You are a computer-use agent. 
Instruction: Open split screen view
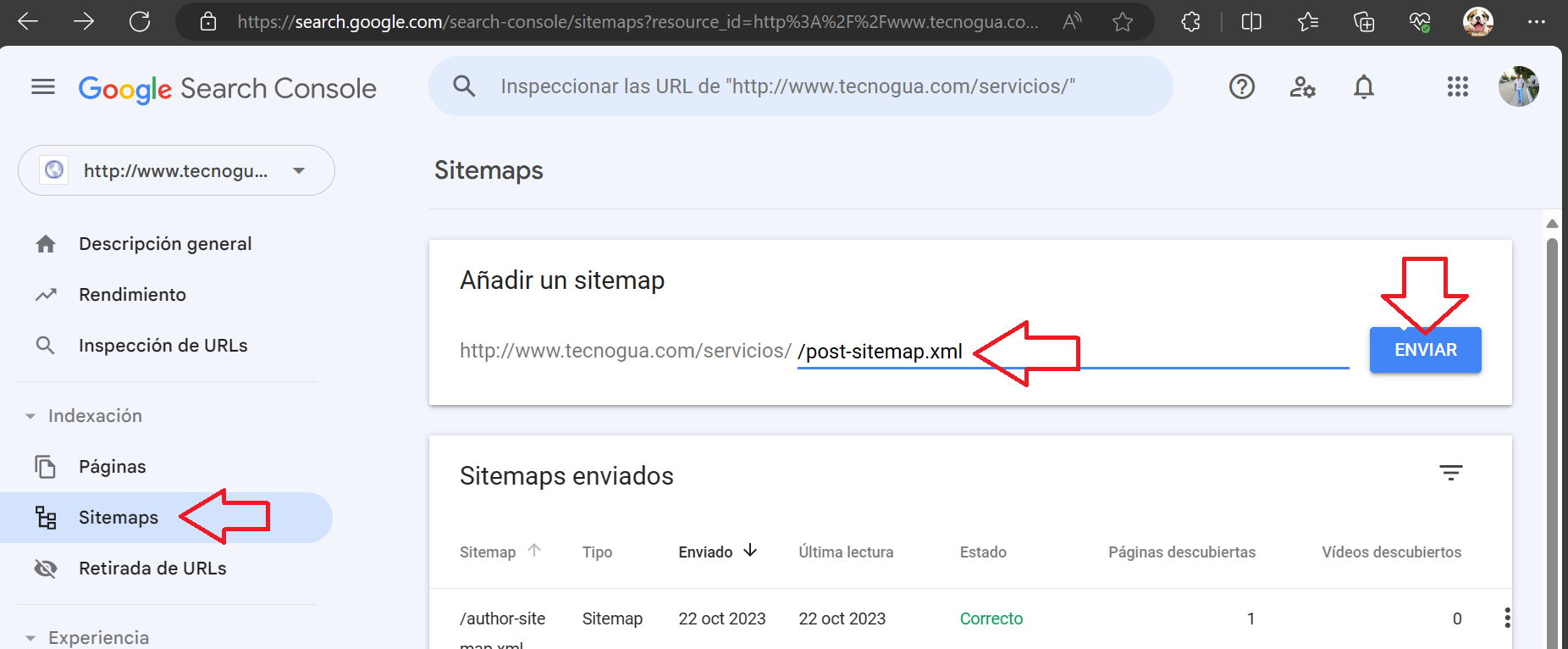1251,22
